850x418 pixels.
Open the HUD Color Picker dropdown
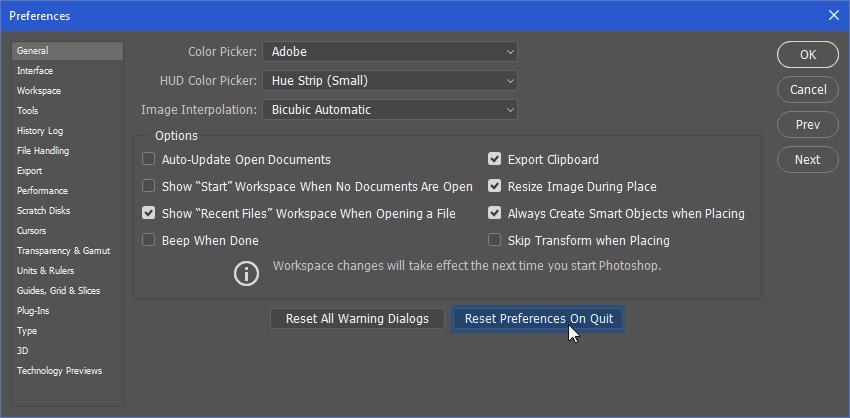tap(390, 81)
